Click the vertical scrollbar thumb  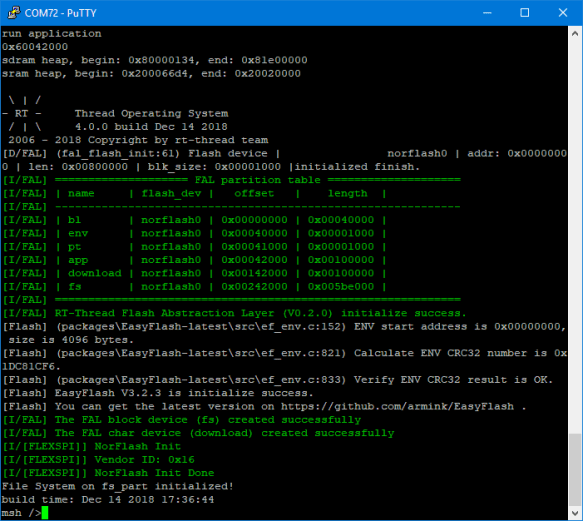click(x=575, y=470)
